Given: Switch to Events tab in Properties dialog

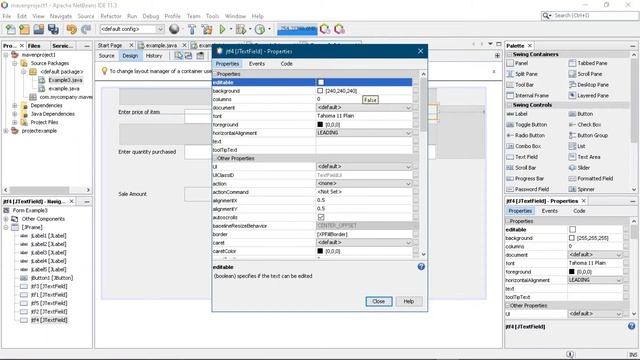Looking at the screenshot, I should 257,64.
